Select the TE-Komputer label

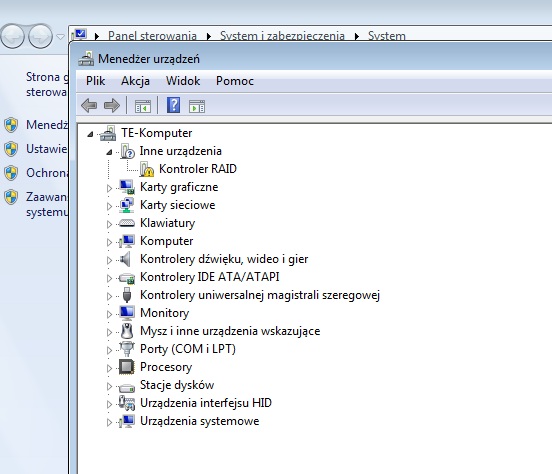coord(156,133)
